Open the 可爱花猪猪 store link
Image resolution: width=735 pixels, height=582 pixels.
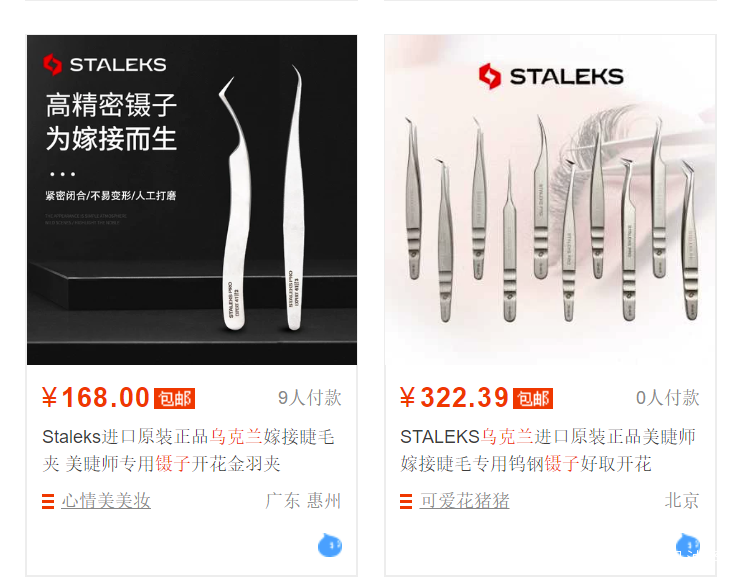pos(464,501)
